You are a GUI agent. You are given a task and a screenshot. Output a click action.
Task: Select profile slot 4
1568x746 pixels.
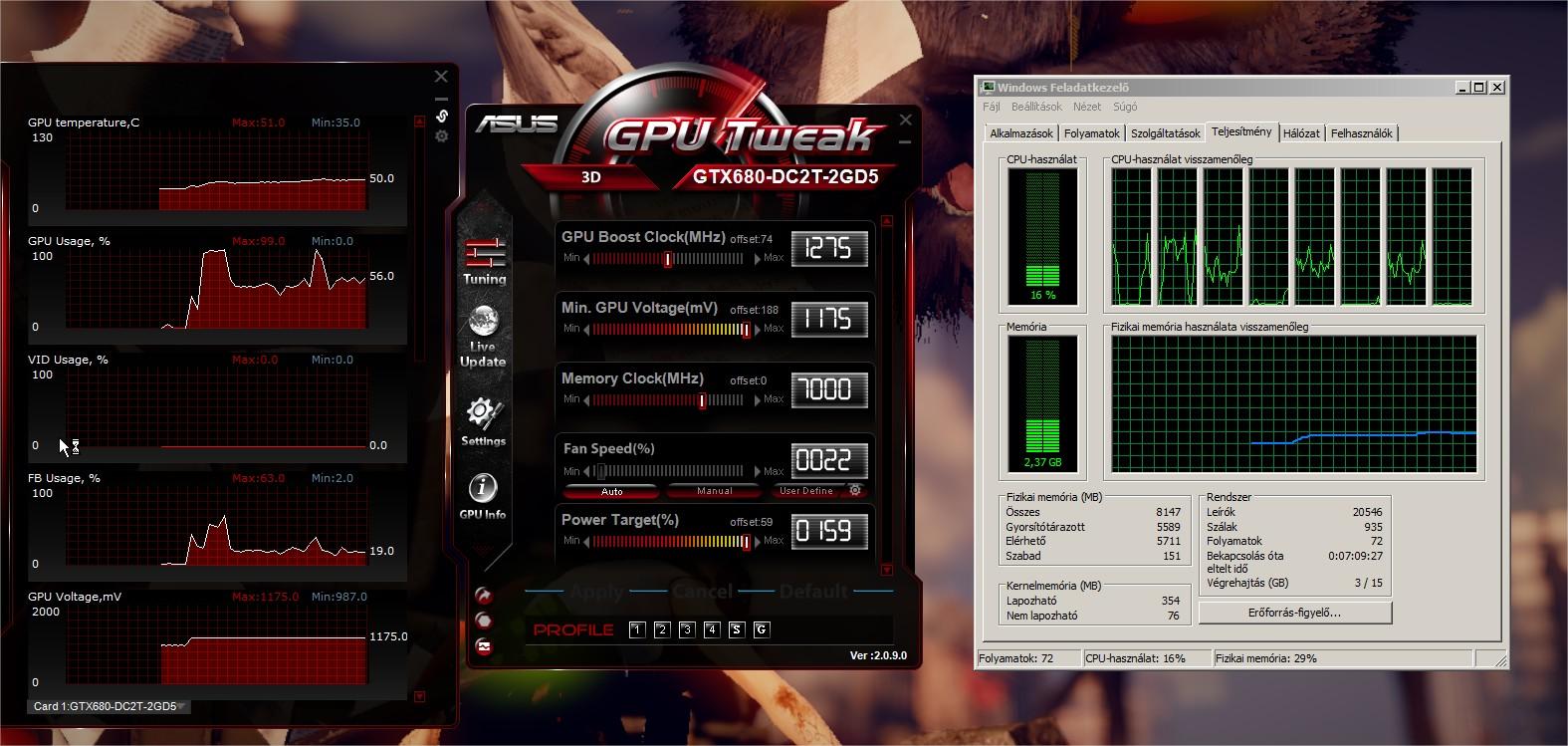pyautogui.click(x=712, y=629)
